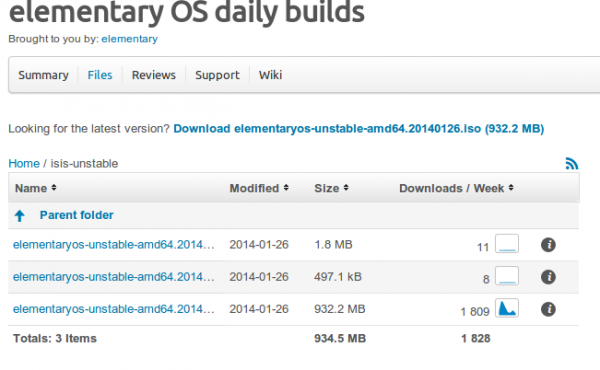Image resolution: width=600 pixels, height=370 pixels.
Task: Open the Reviews tab
Action: pos(153,75)
